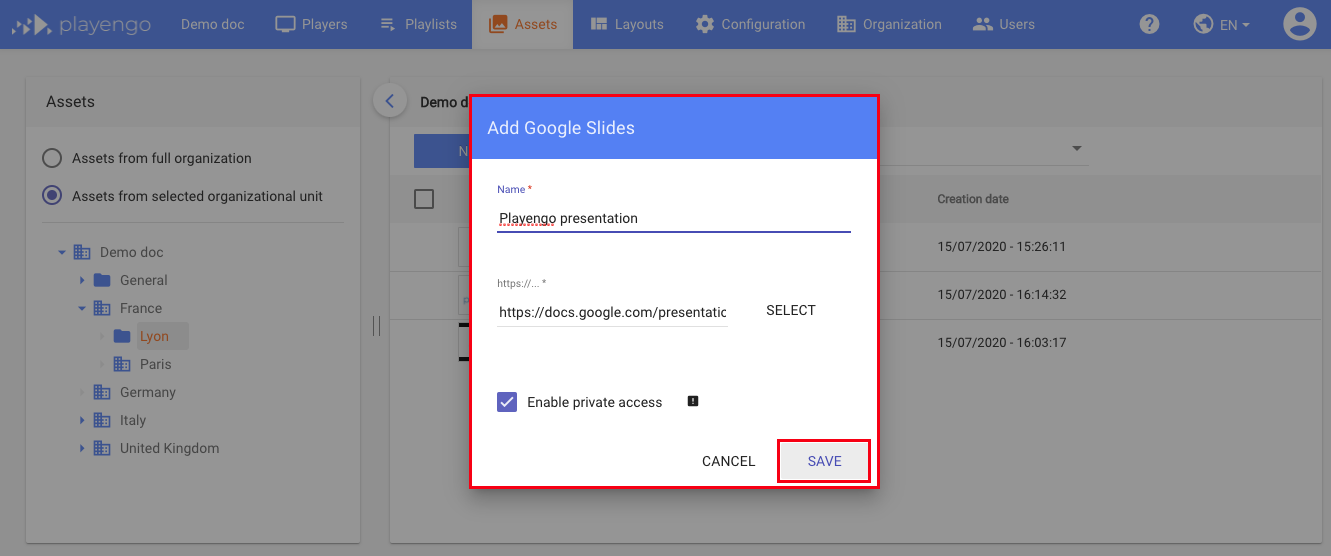Expand the Germany tree node
This screenshot has height=556, width=1331.
tap(82, 392)
